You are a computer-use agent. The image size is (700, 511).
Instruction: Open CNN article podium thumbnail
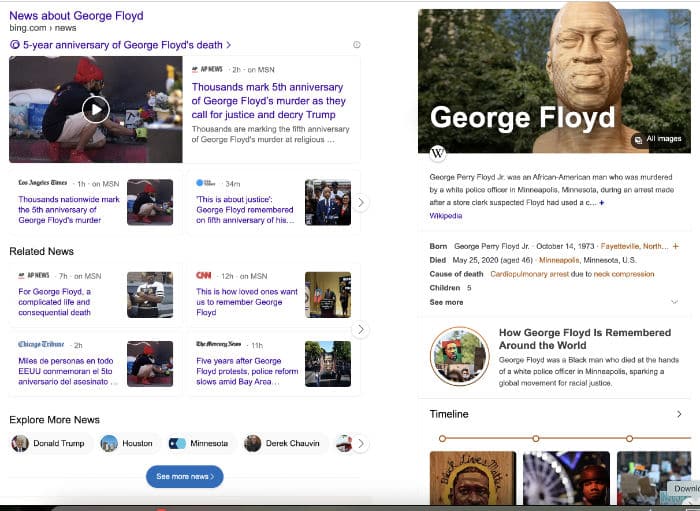tap(328, 295)
